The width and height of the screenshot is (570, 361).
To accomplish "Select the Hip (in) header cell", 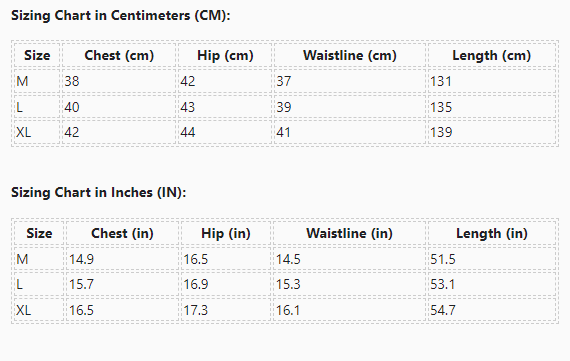I will pos(226,233).
